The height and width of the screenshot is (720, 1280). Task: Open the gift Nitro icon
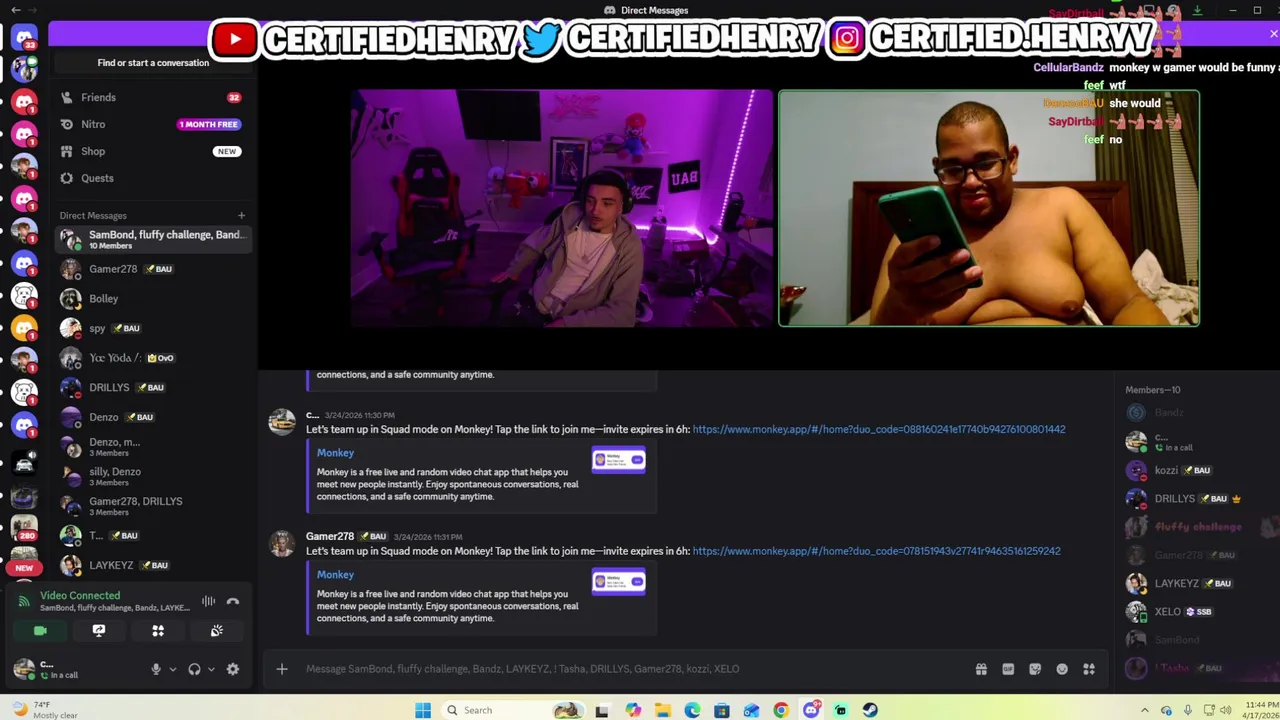click(981, 669)
